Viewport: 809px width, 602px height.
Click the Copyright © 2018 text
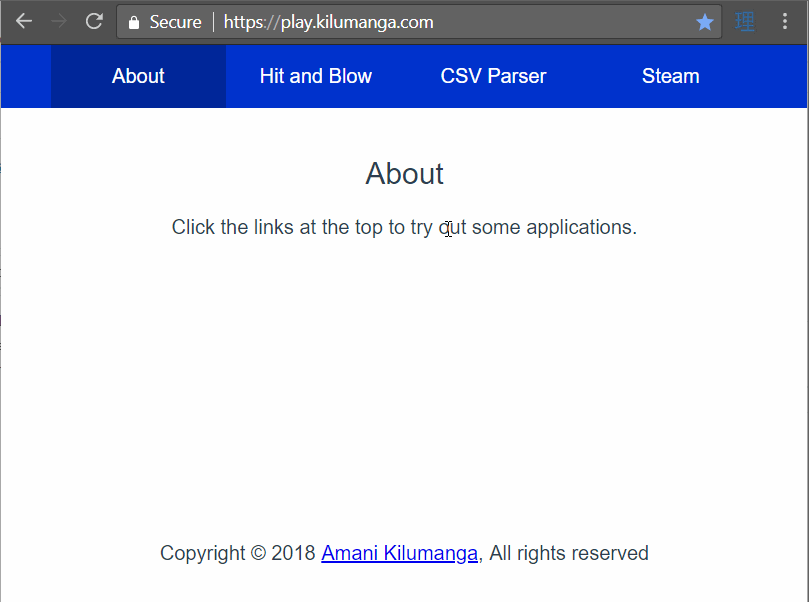(x=238, y=553)
